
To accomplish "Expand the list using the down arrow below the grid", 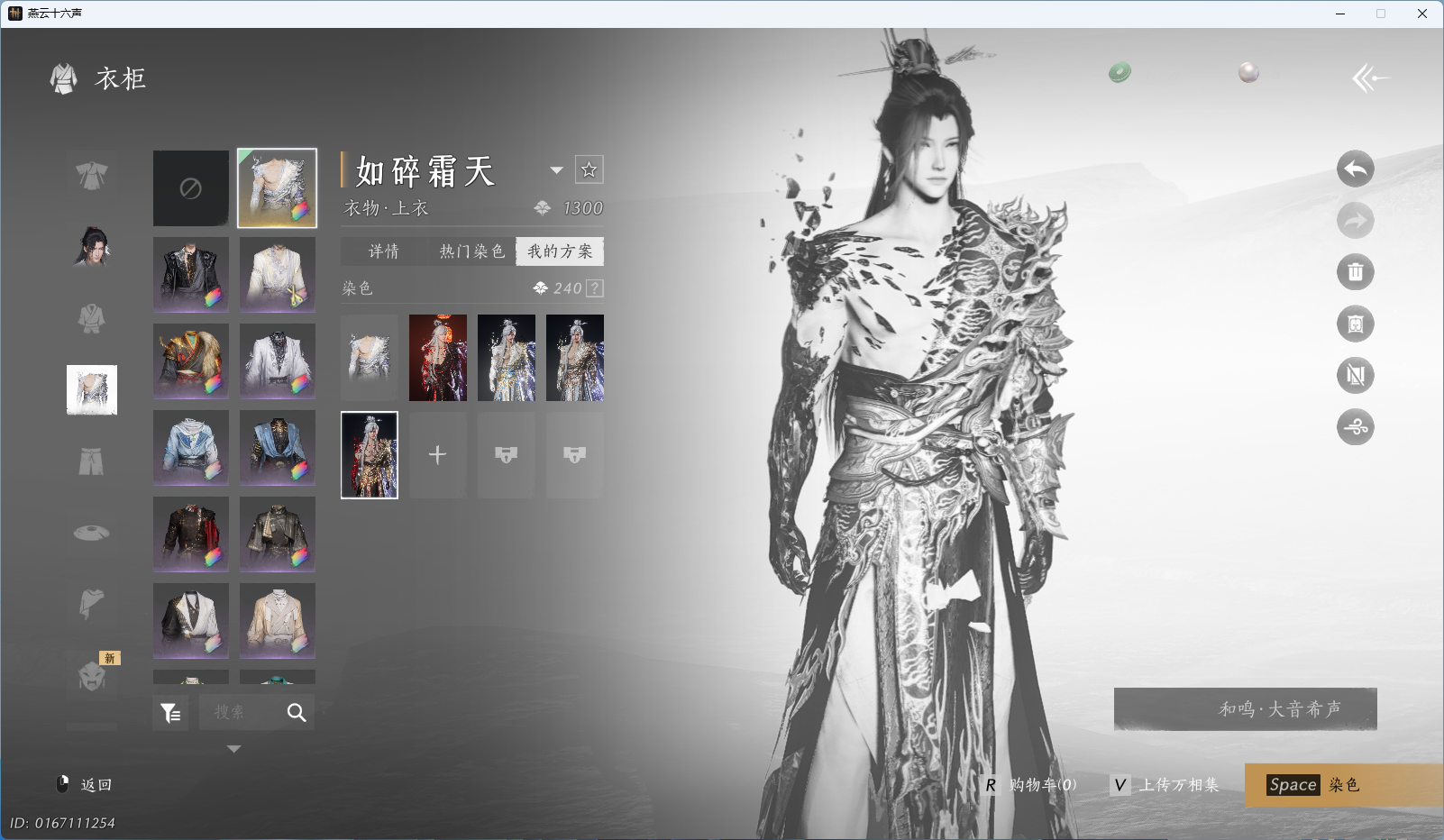I will [233, 748].
